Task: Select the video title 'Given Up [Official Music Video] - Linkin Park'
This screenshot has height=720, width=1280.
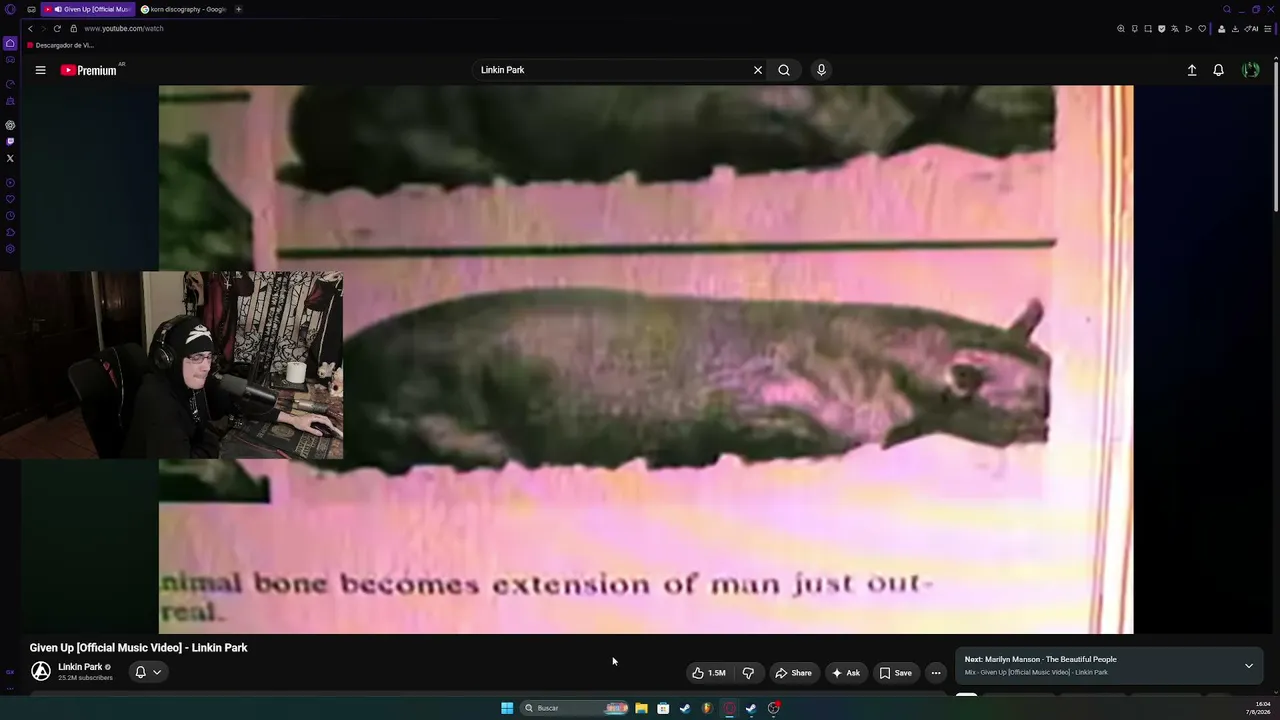Action: tap(138, 648)
